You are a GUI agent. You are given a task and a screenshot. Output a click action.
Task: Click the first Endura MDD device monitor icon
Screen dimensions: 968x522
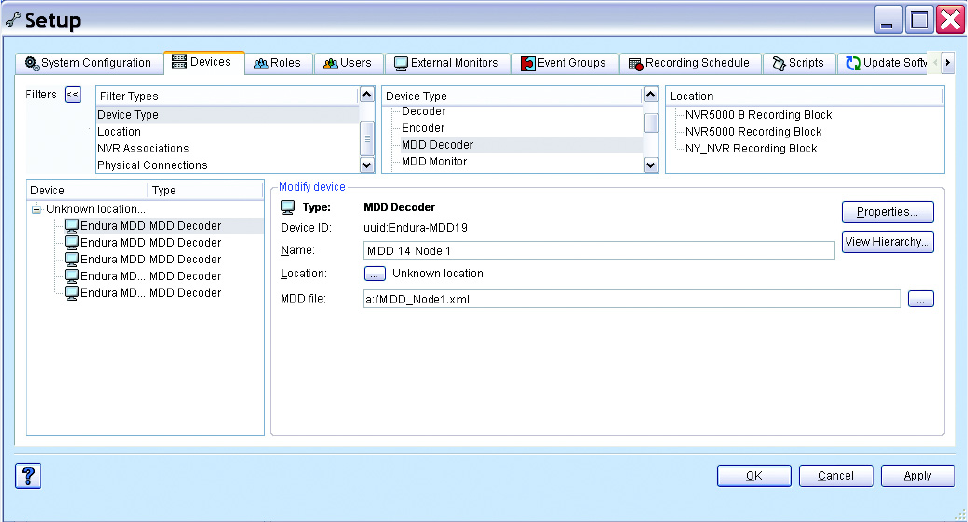(72, 226)
